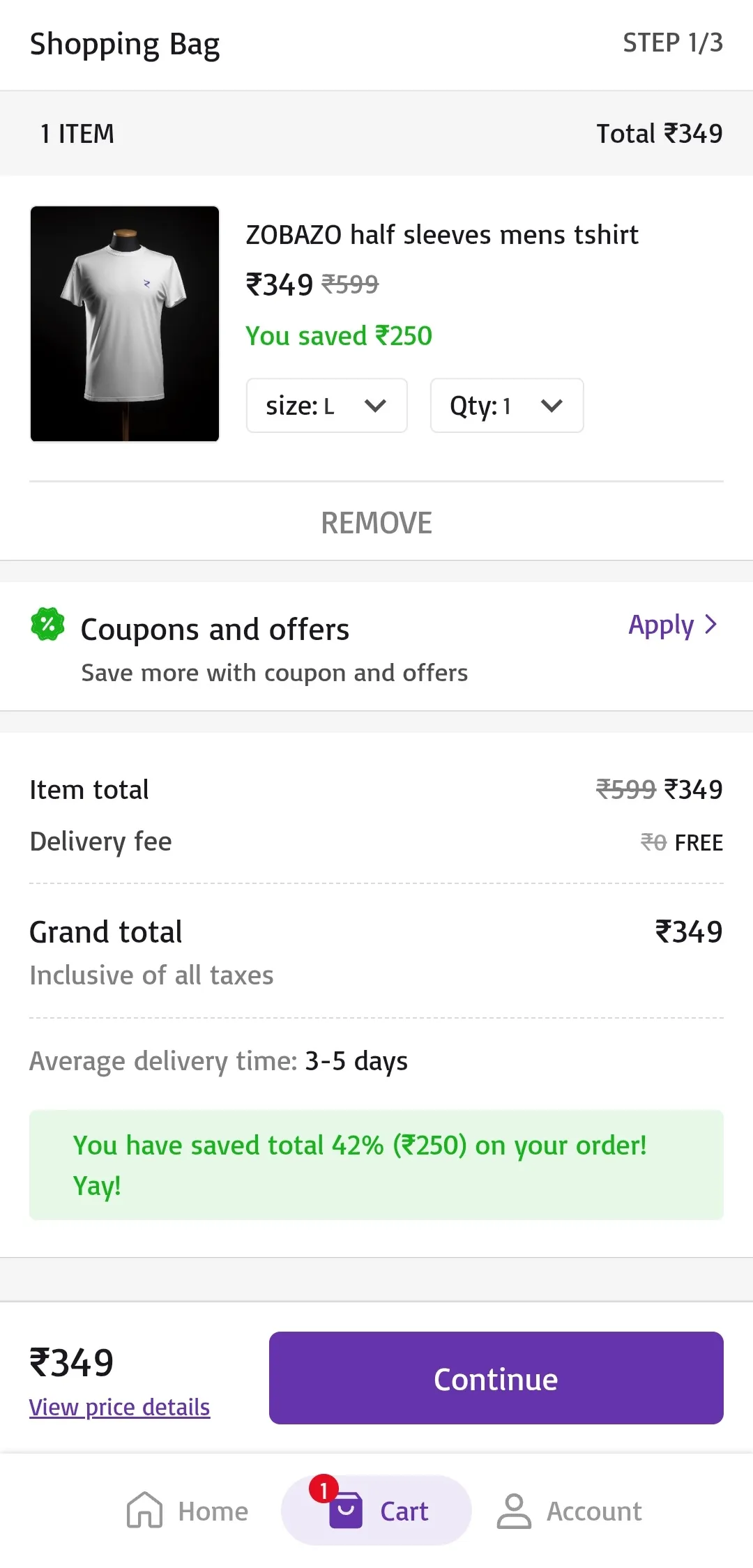Viewport: 753px width, 1568px height.
Task: Open the white tshirt product thumbnail
Action: (x=125, y=324)
